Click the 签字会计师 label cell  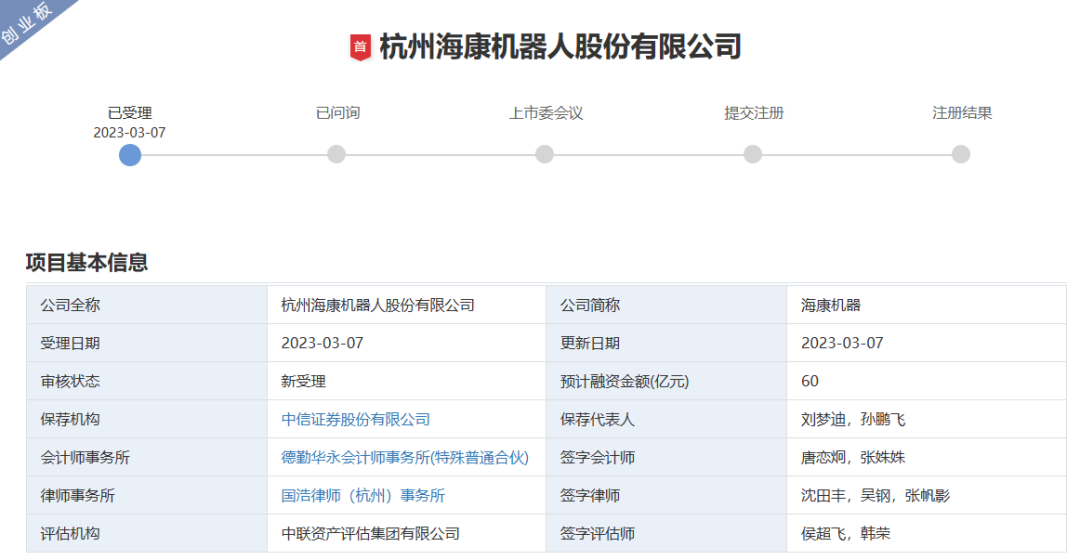(666, 457)
